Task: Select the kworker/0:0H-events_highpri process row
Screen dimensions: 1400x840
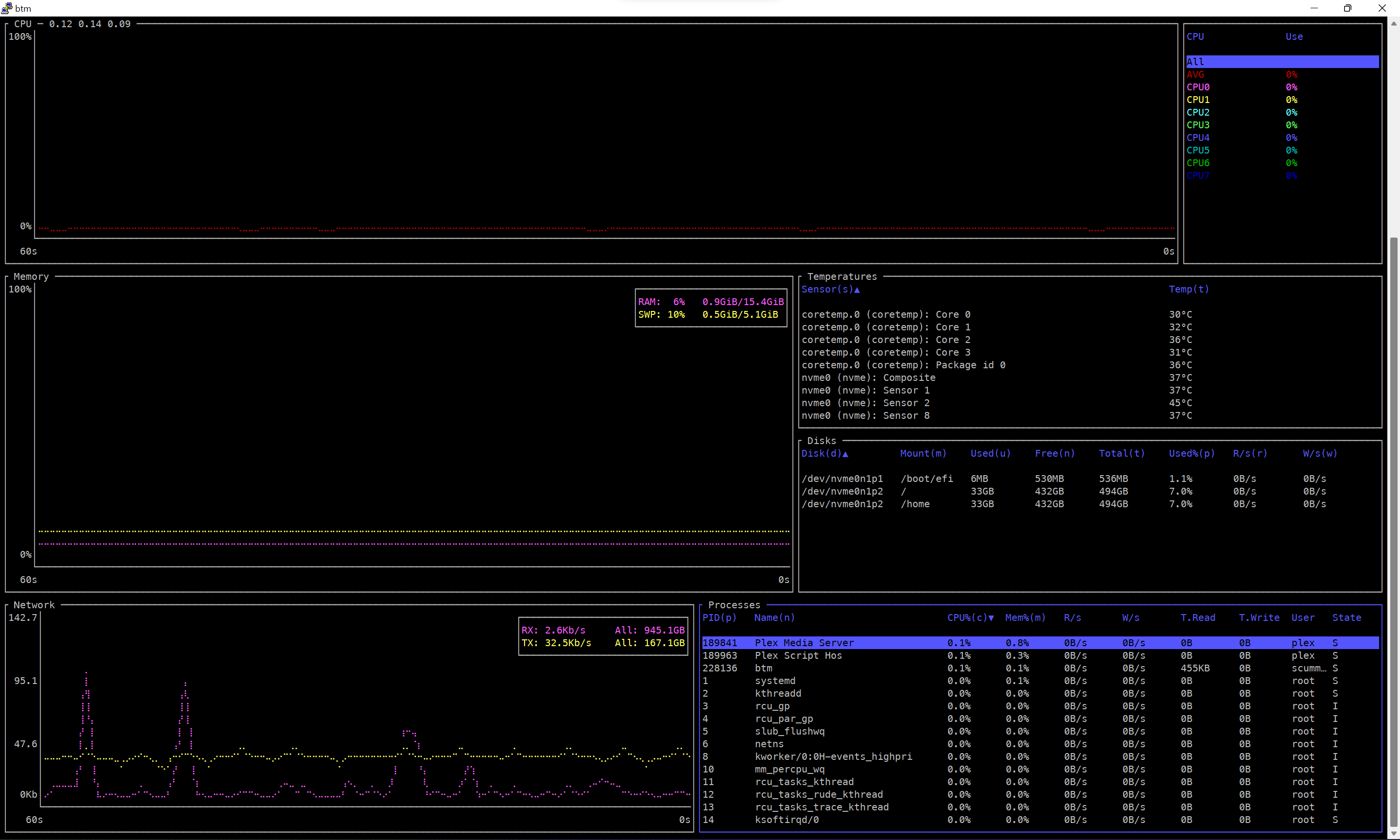Action: tap(1040, 757)
